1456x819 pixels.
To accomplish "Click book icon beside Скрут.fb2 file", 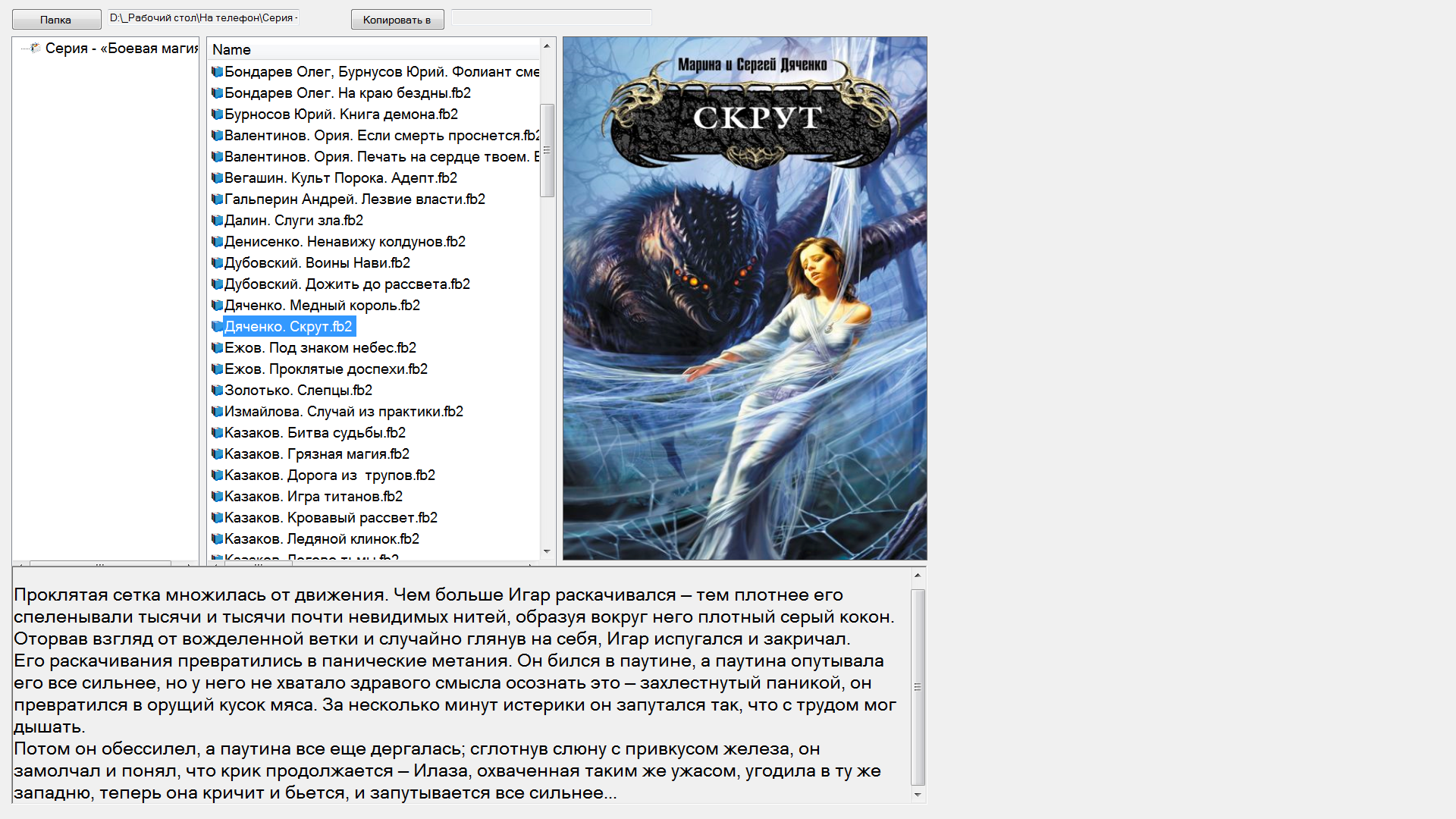I will (x=217, y=327).
